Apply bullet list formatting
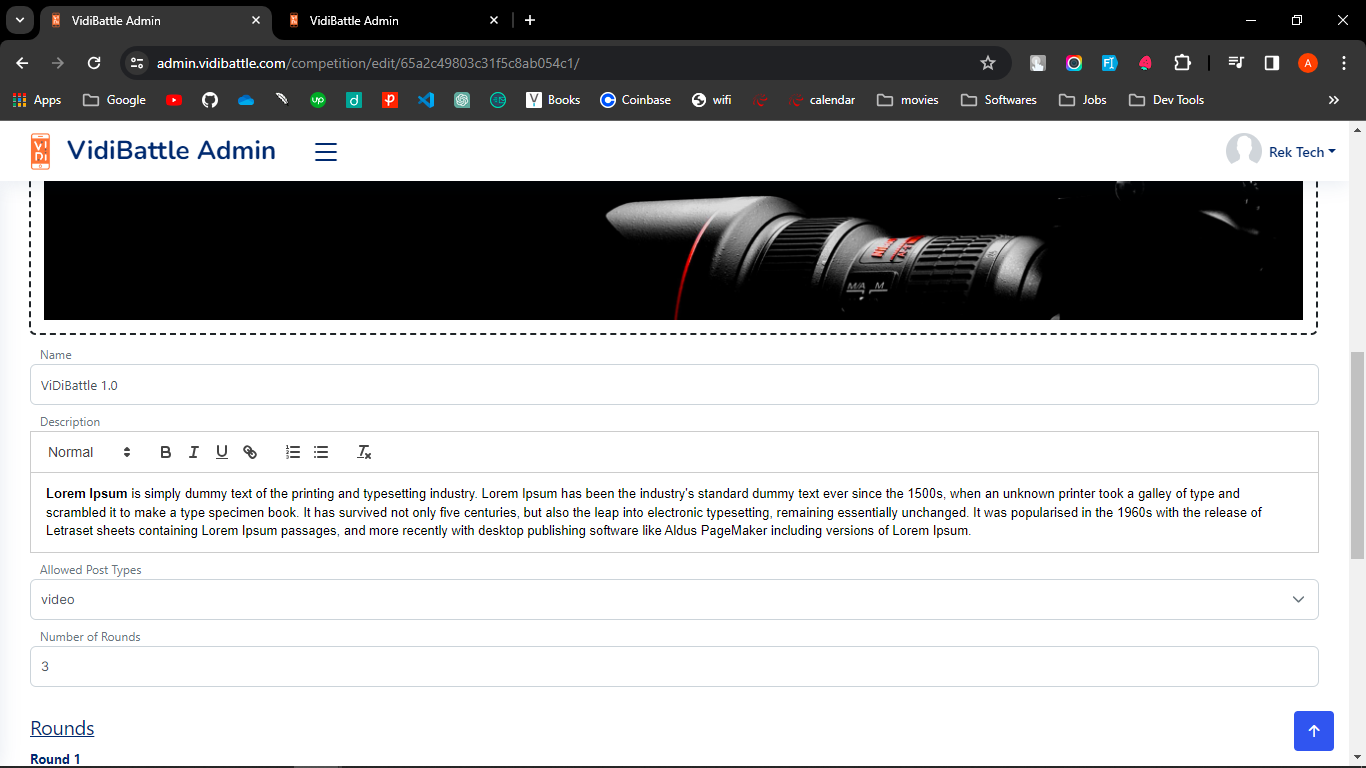 point(321,452)
